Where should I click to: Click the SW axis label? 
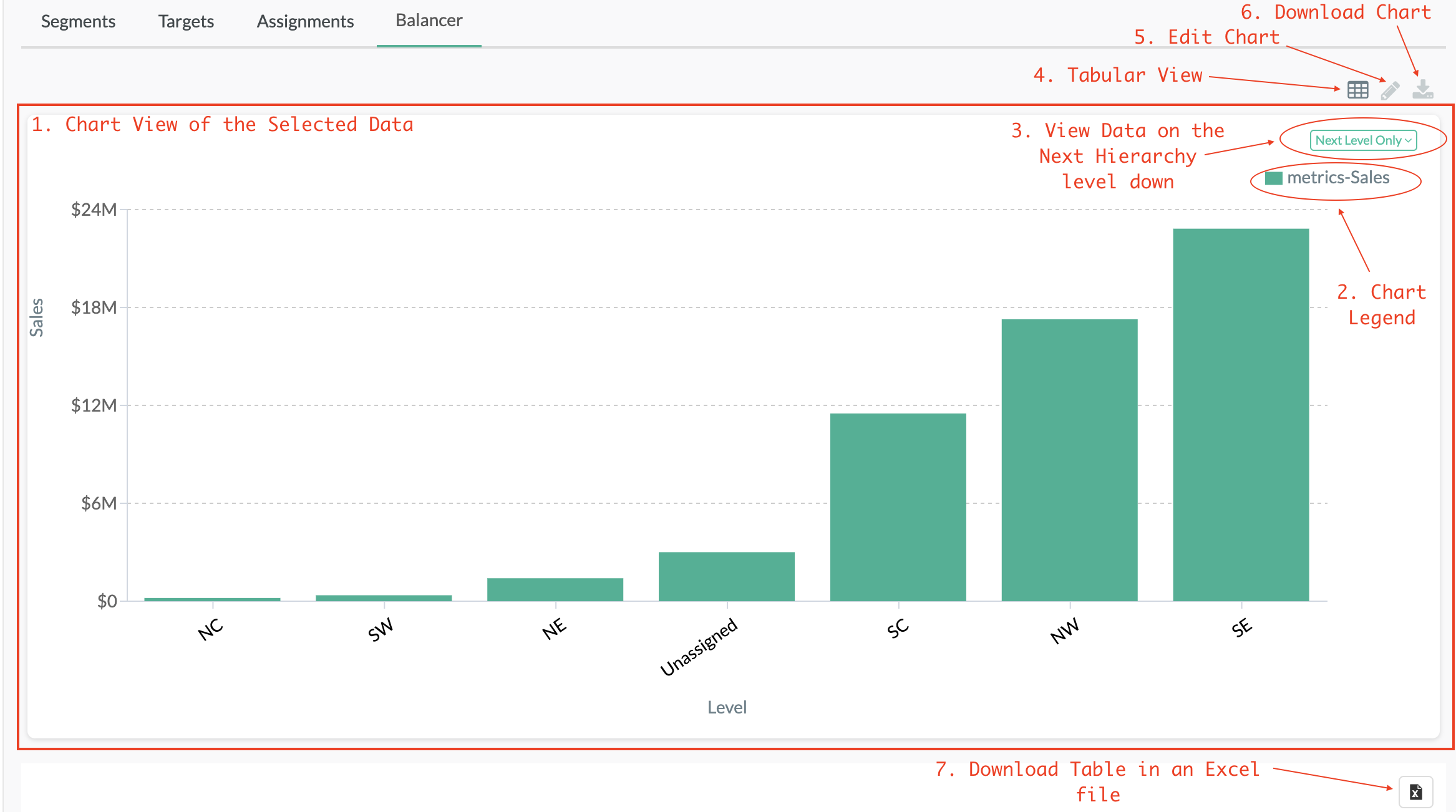[381, 630]
